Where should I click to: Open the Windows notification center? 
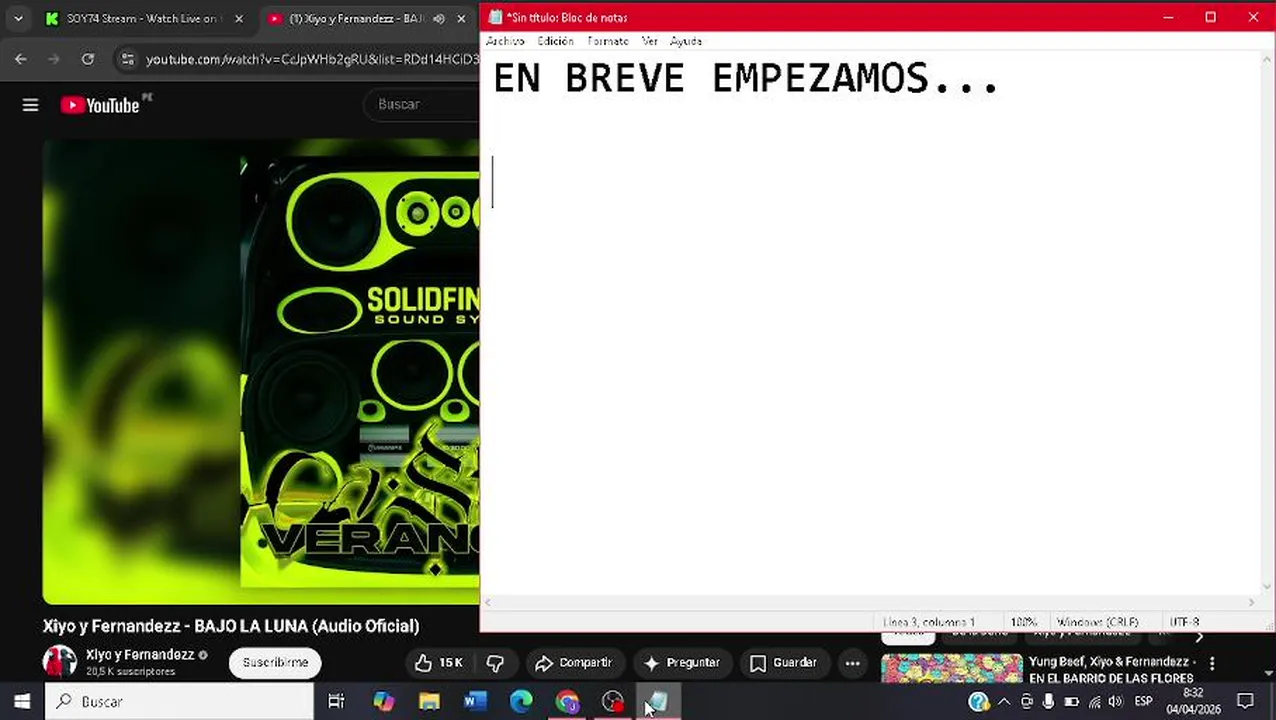coord(1246,701)
